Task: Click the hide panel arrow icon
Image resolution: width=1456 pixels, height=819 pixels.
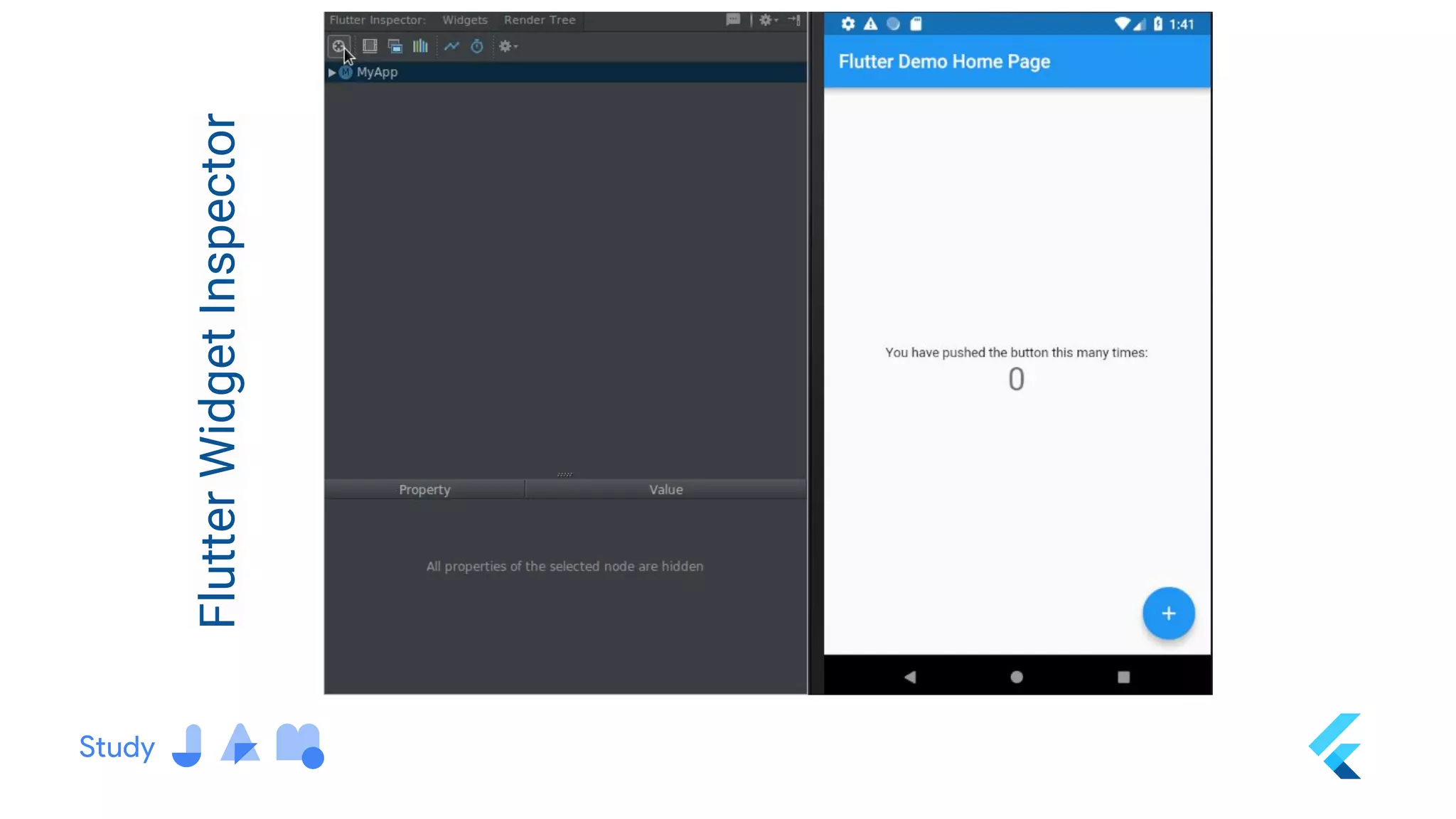Action: coord(795,20)
